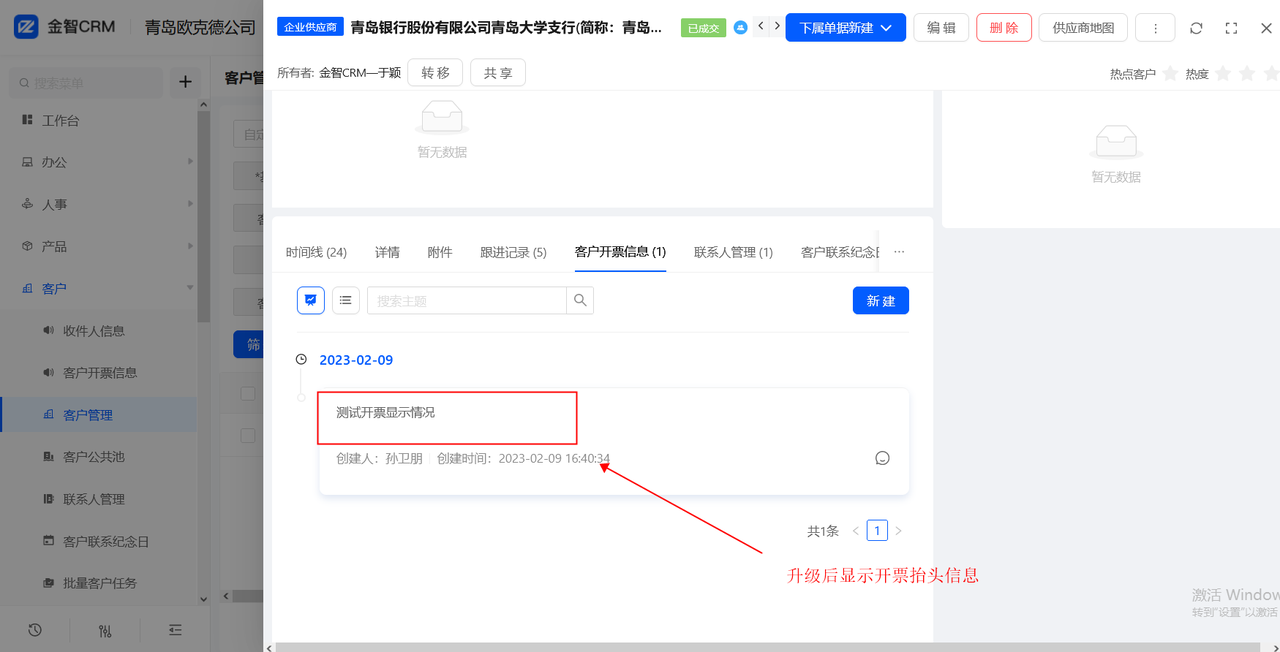The width and height of the screenshot is (1280, 652).
Task: Click the collapse-menu icon at sidebar bottom
Action: click(175, 630)
